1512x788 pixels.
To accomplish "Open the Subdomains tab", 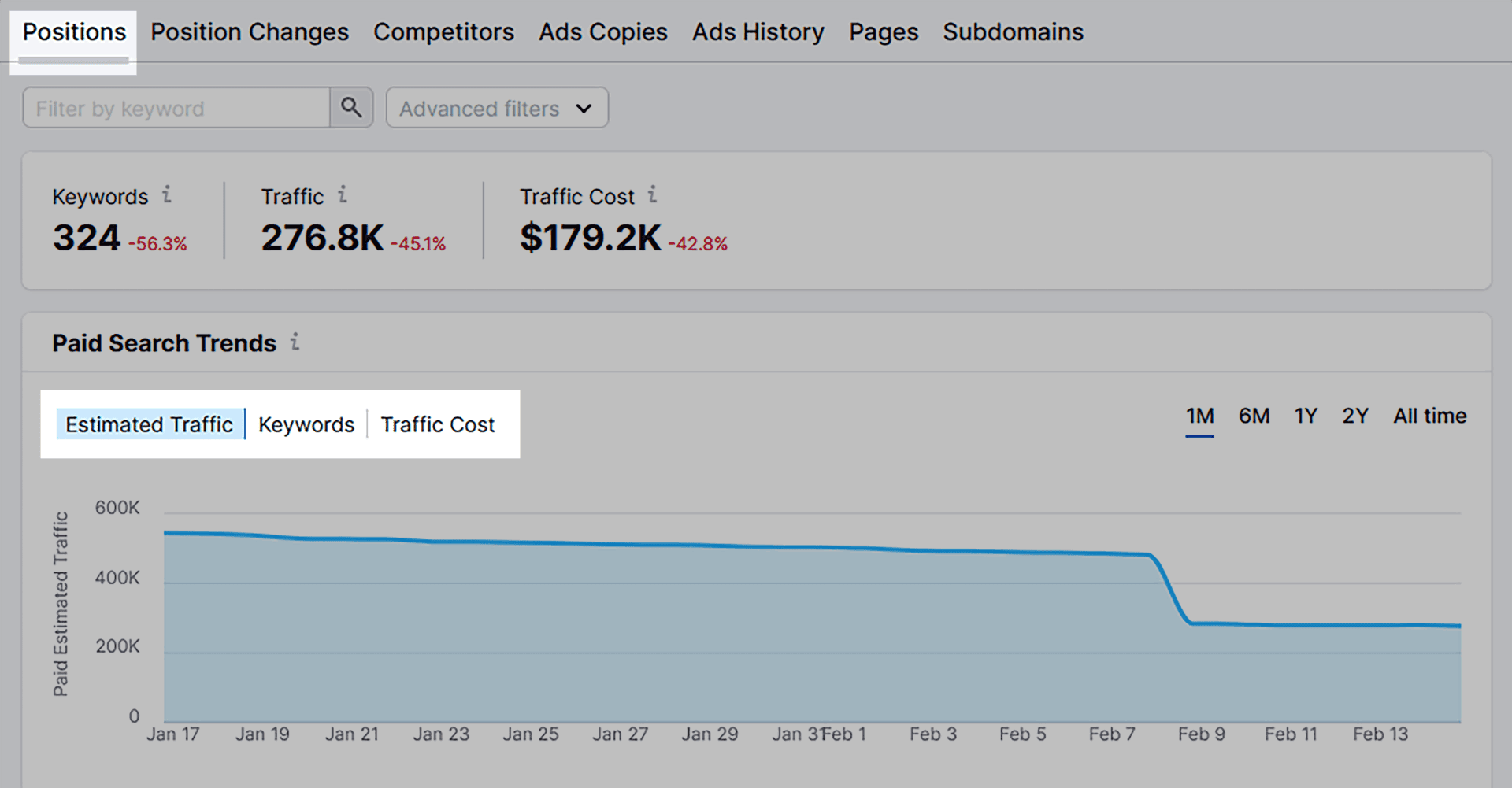I will [x=1013, y=32].
